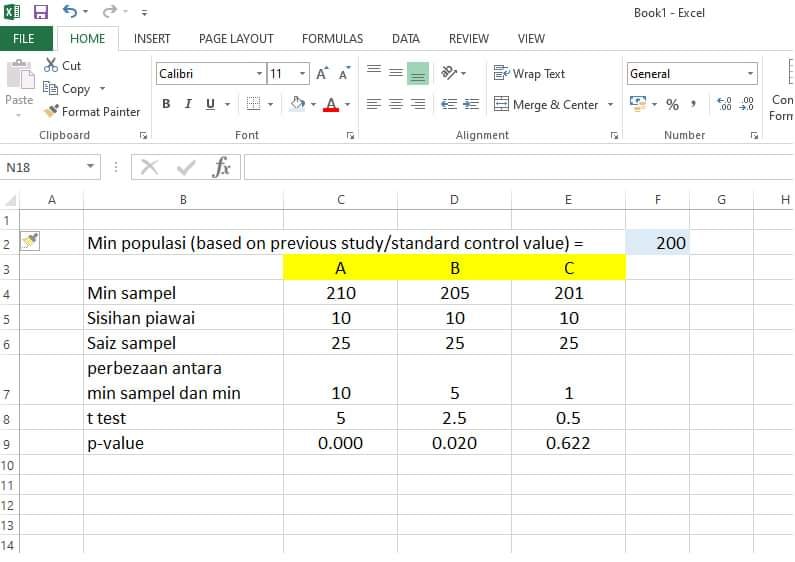Toggle Wrap Text
The width and height of the screenshot is (795, 562).
(x=529, y=74)
